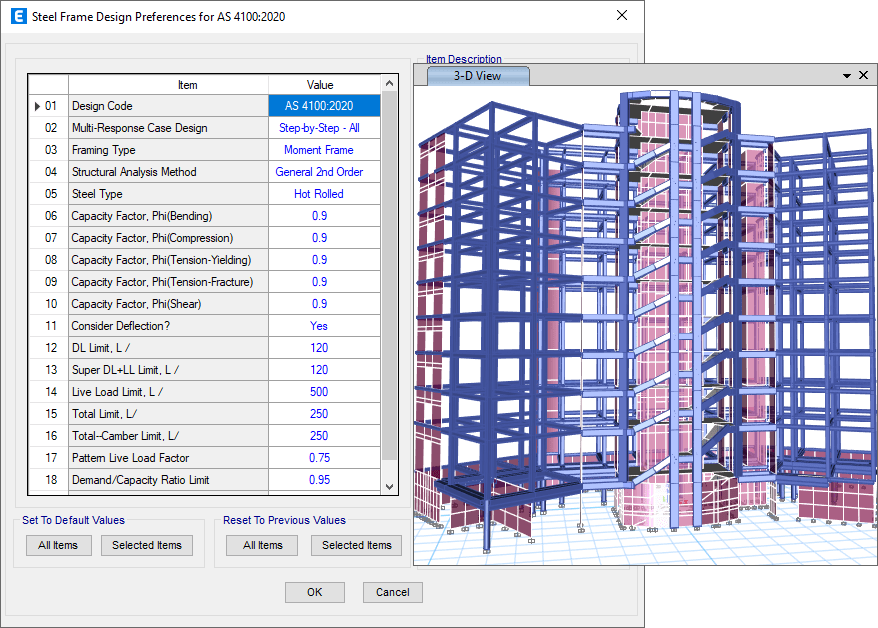Edit the Total Limit value 250
This screenshot has height=628, width=878.
324,414
